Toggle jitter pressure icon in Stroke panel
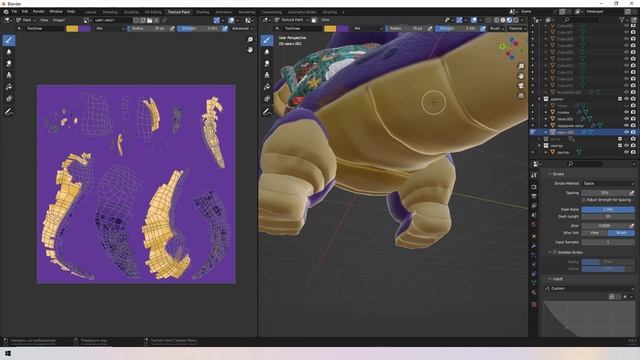The image size is (640, 360). [631, 226]
